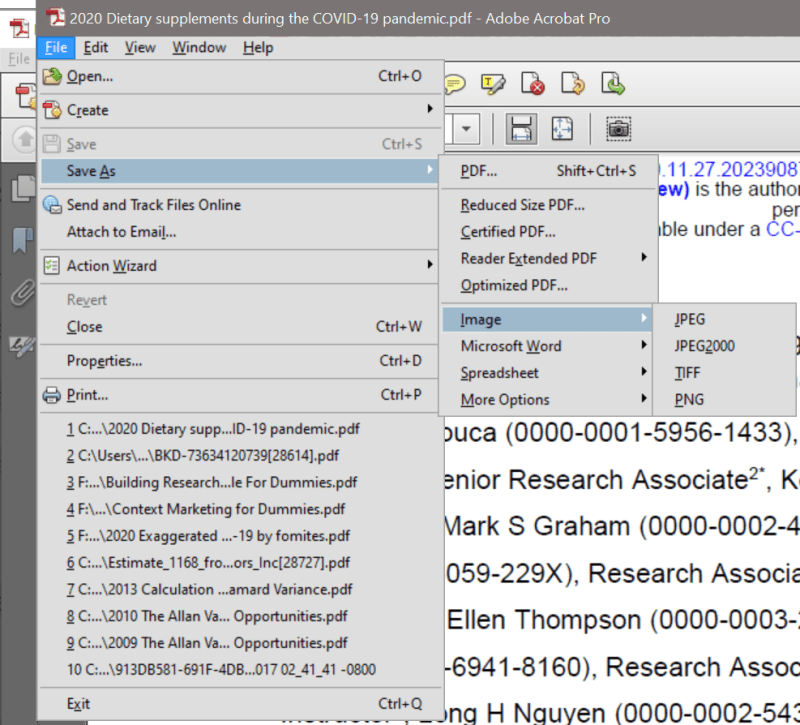
Task: Open recent Context Marketing for Dummies pdf
Action: tap(239, 509)
